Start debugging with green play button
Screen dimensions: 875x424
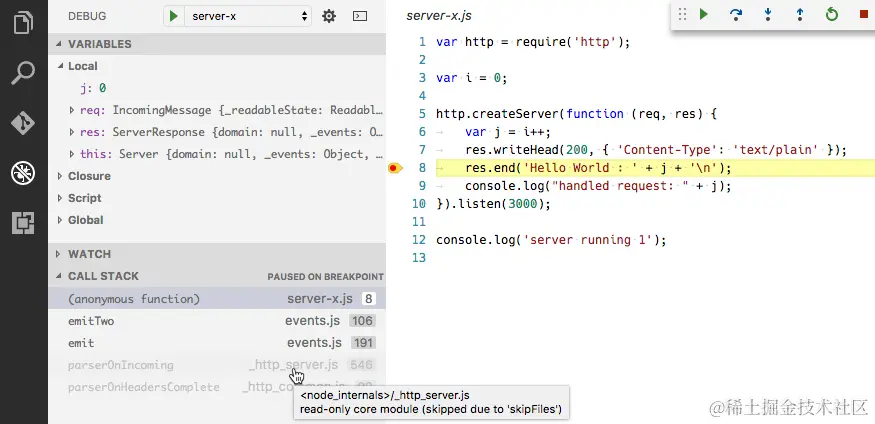coord(174,16)
